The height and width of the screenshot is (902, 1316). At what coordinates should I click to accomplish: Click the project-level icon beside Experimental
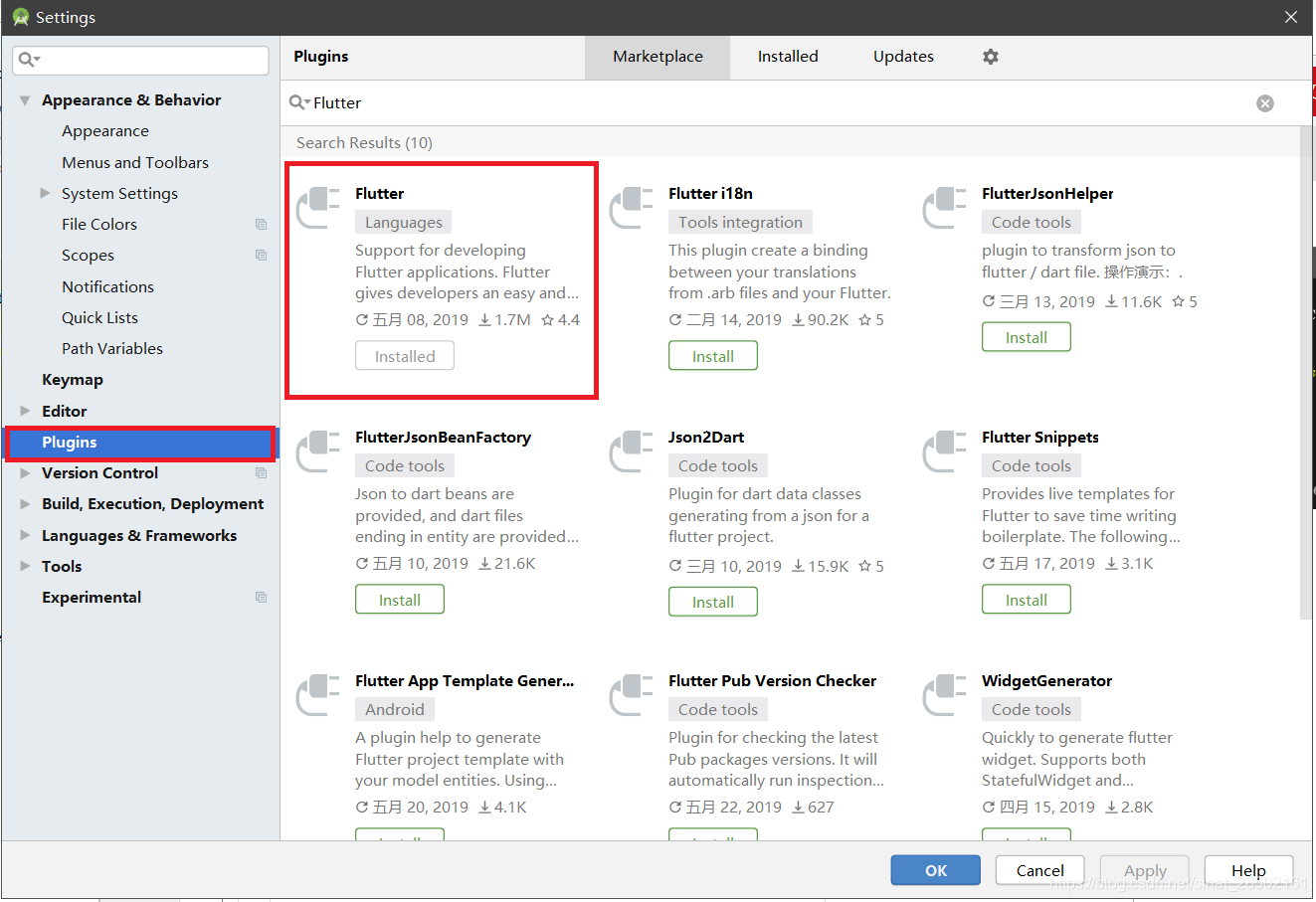(x=261, y=598)
